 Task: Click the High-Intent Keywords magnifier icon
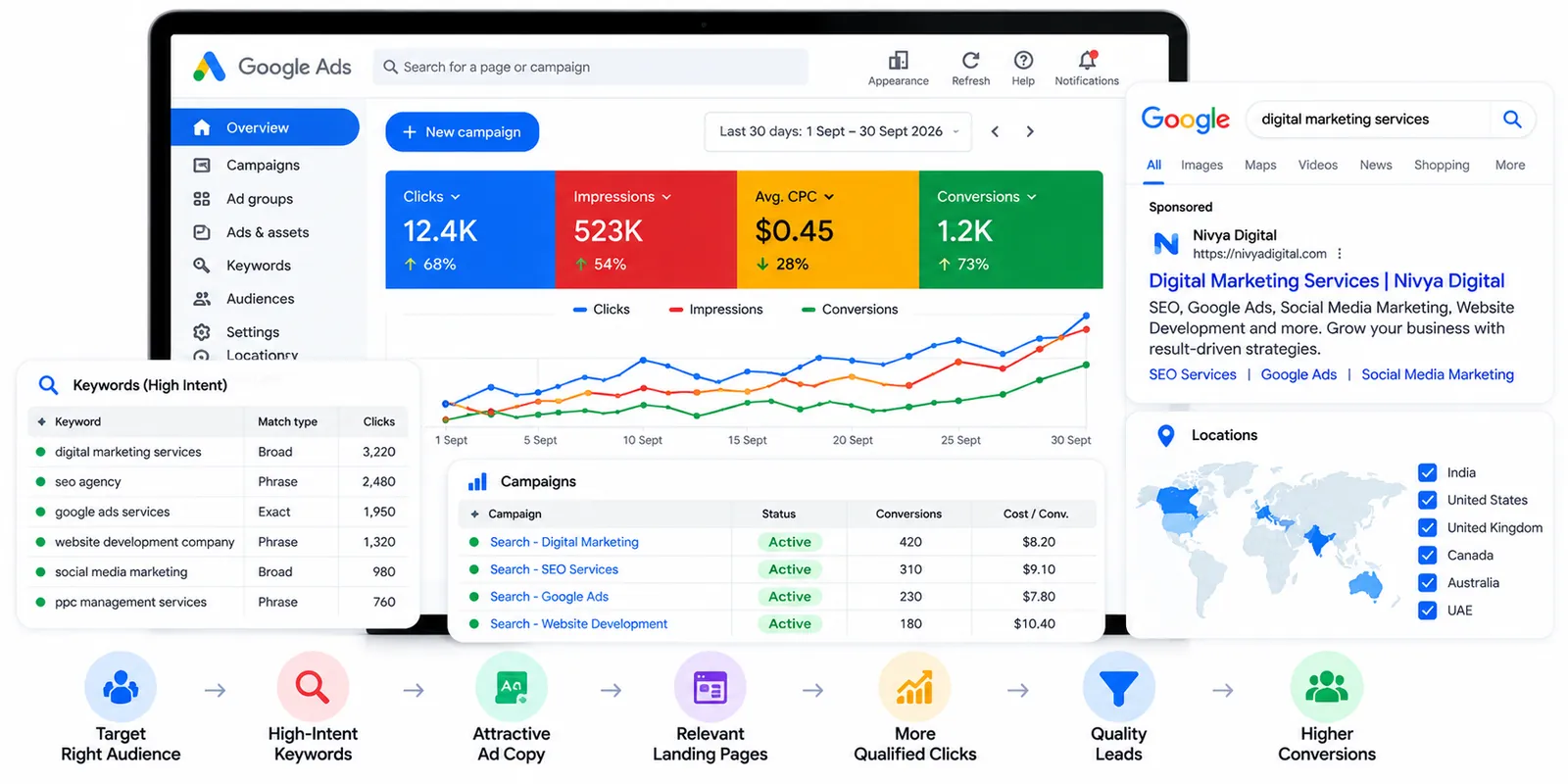[x=313, y=687]
